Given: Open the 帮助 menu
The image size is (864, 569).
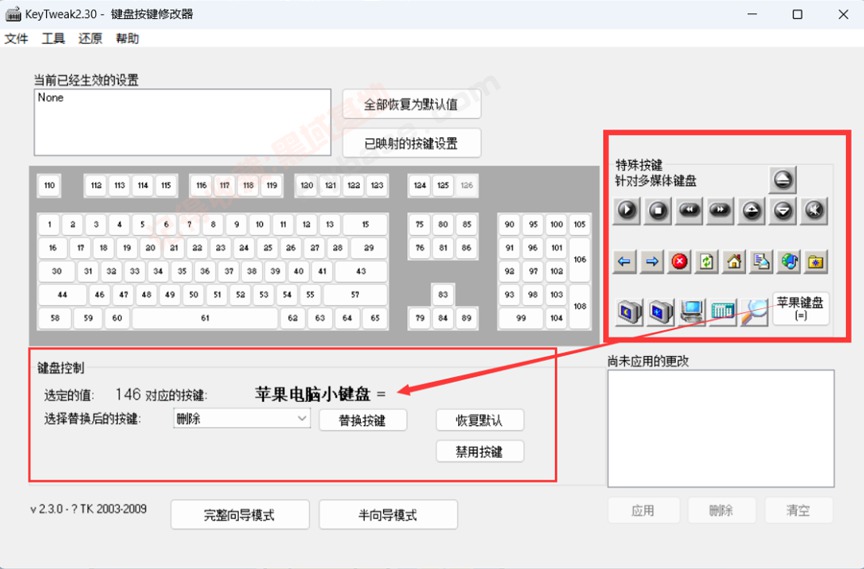Looking at the screenshot, I should click(x=127, y=39).
